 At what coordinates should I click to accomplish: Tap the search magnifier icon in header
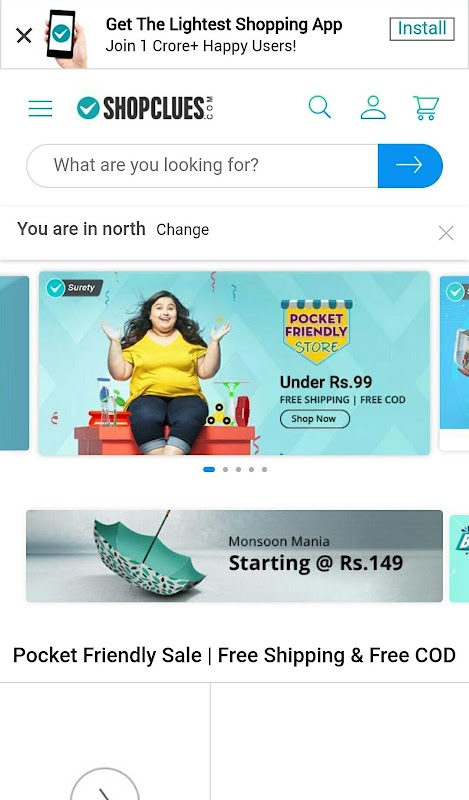point(320,107)
